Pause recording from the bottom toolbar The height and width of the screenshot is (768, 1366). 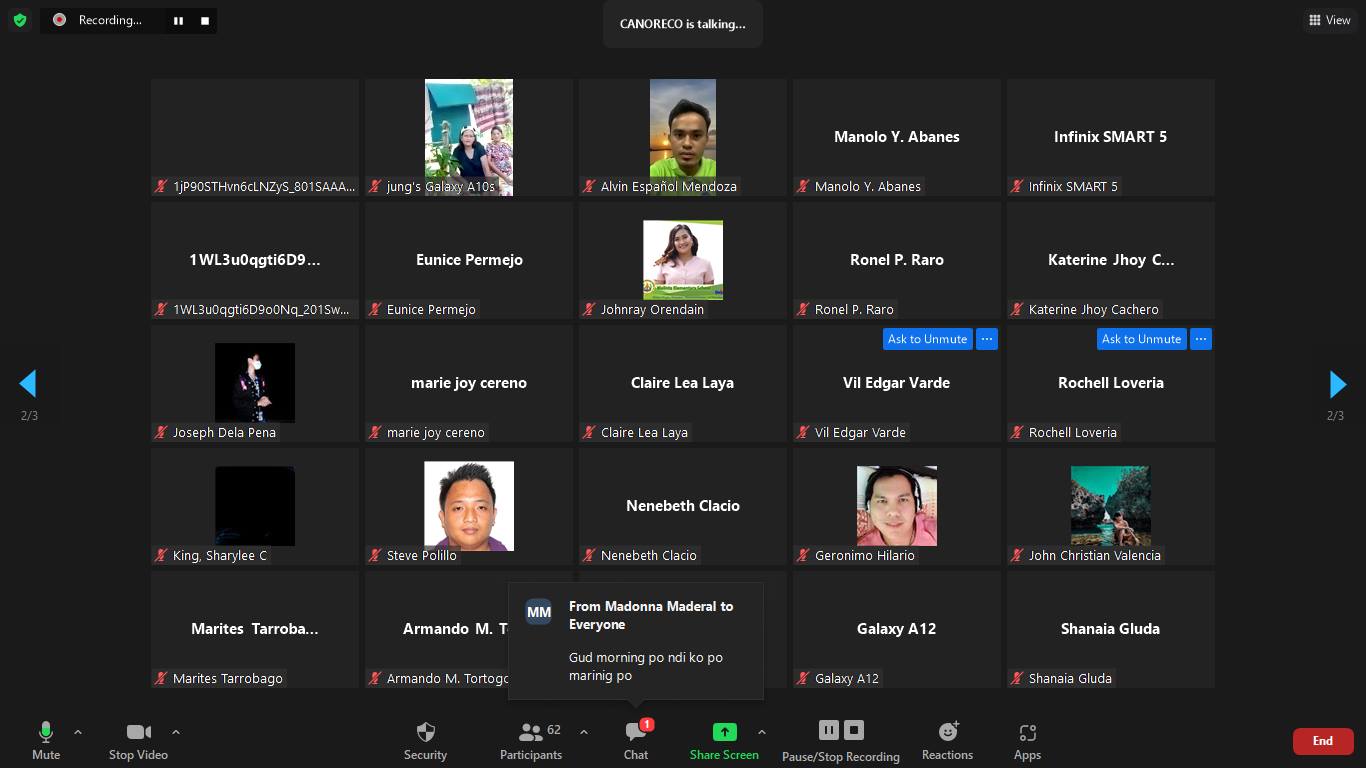(x=828, y=730)
